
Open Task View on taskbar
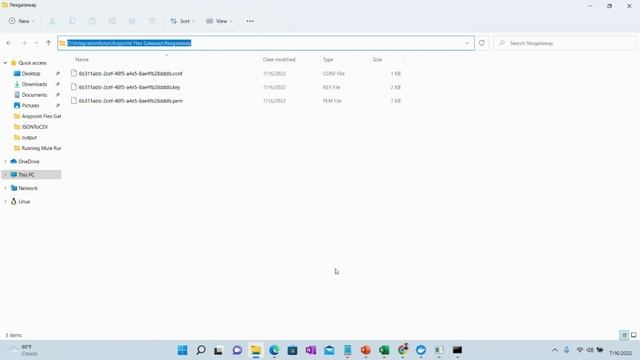219,350
